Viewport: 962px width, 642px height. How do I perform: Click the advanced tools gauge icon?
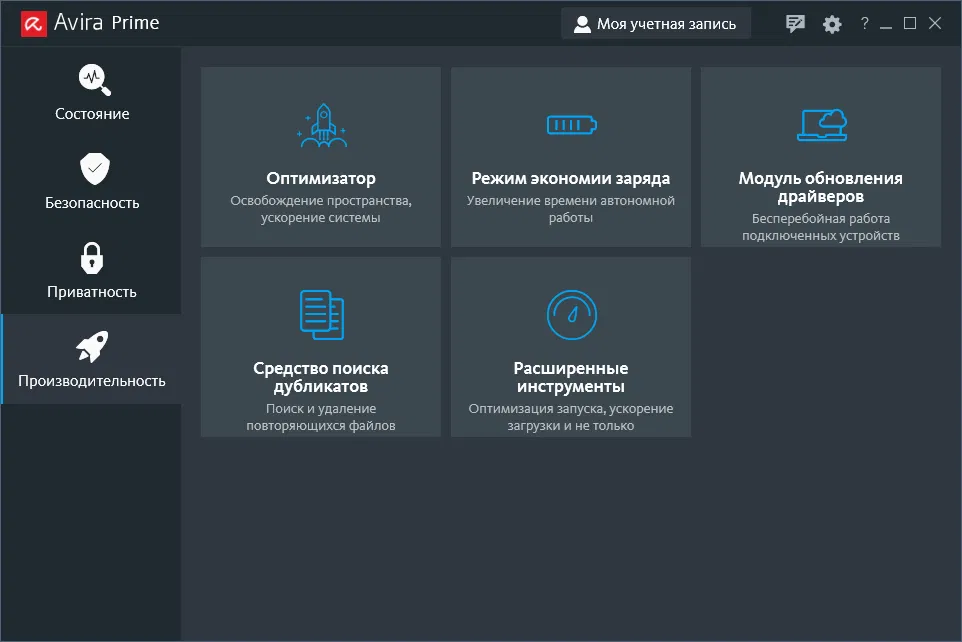(x=571, y=315)
